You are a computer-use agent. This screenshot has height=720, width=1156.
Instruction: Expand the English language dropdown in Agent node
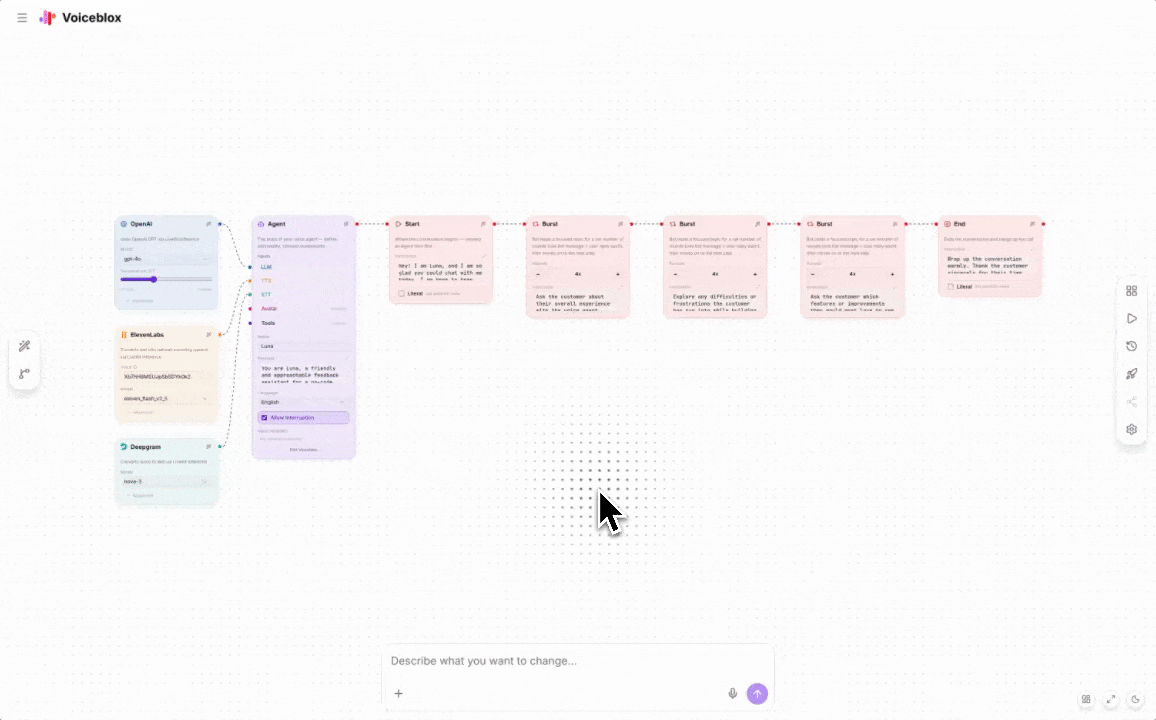[x=303, y=402]
